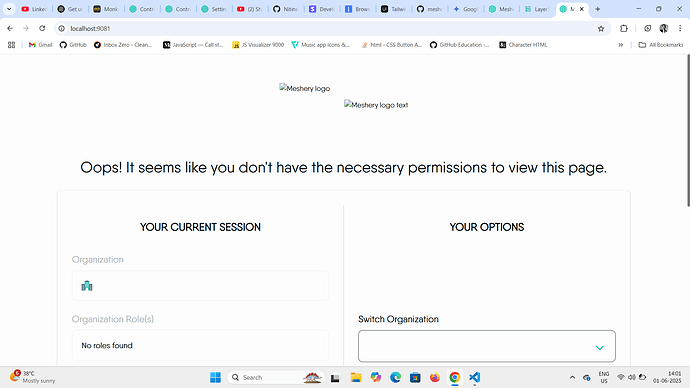The width and height of the screenshot is (690, 388).
Task: Open the Google apps grid bookmark icon
Action: [11, 45]
